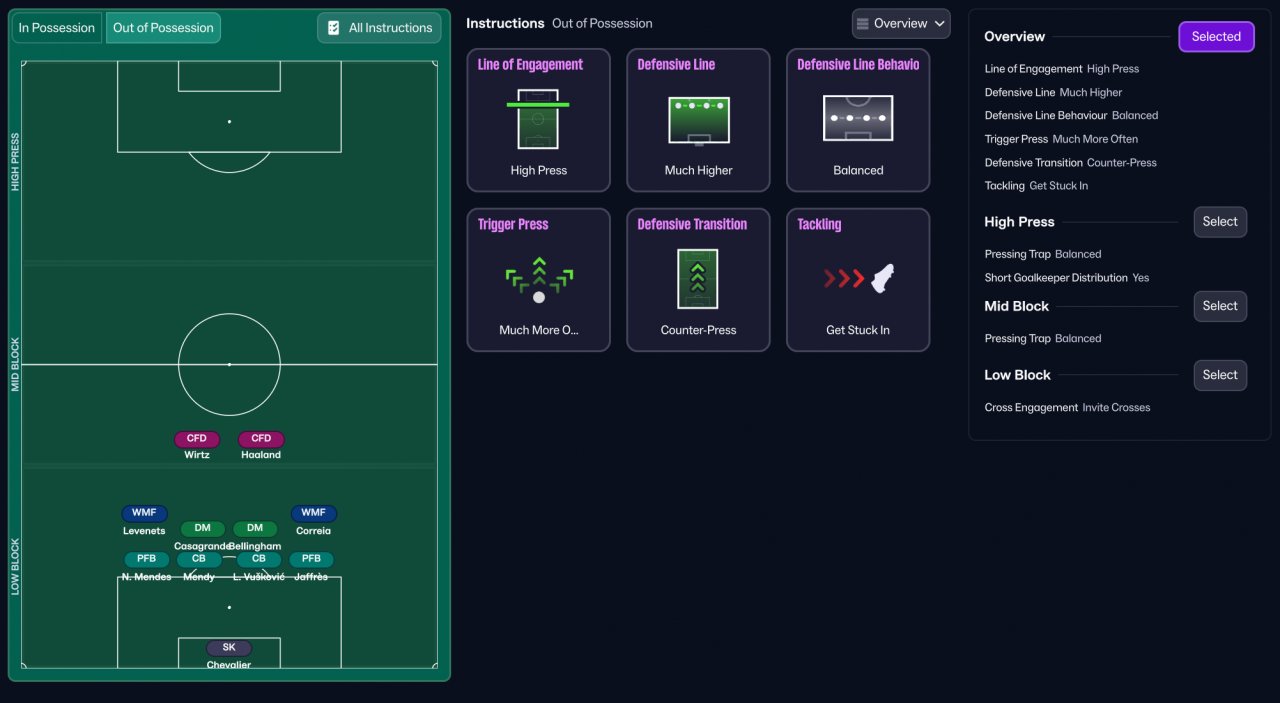Click Short Goalkeeper Distribution Yes row
Image resolution: width=1280 pixels, height=703 pixels.
[1067, 278]
